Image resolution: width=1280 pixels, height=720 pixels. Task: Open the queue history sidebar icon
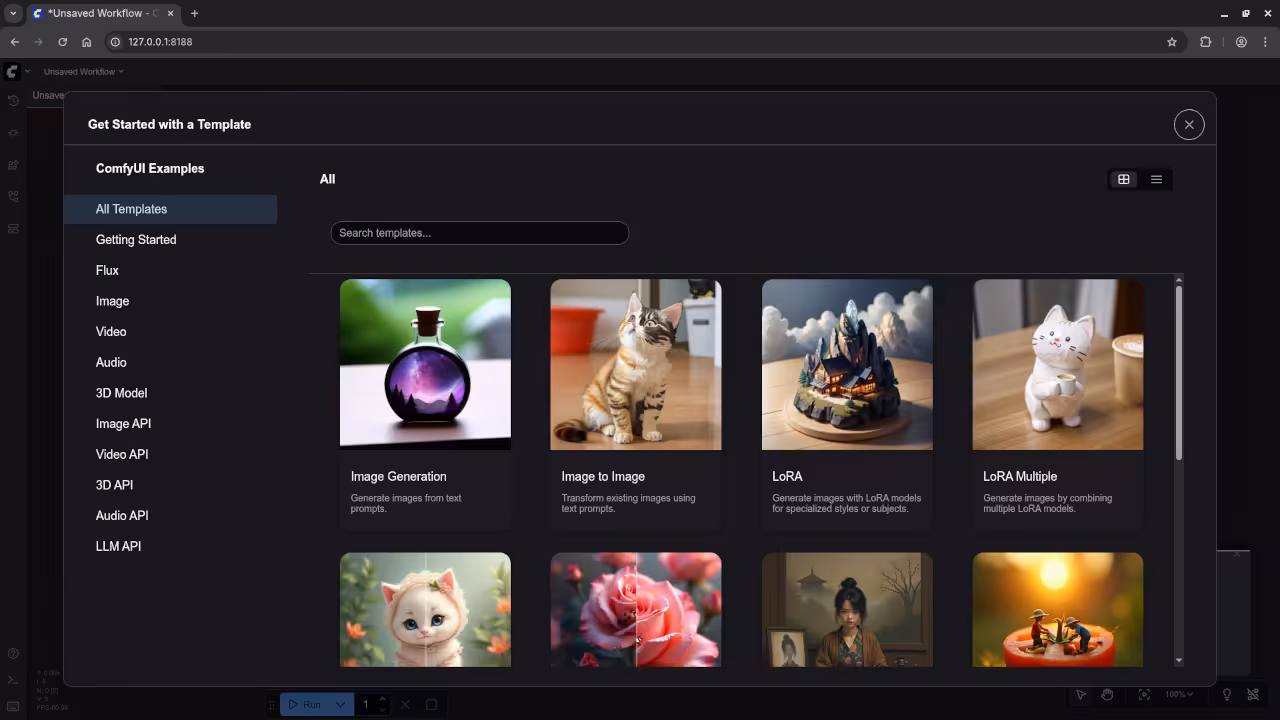13,101
